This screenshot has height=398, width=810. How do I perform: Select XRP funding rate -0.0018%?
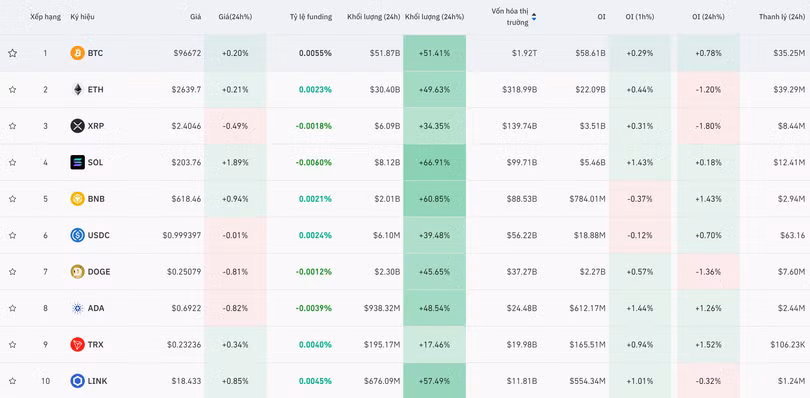tap(314, 126)
